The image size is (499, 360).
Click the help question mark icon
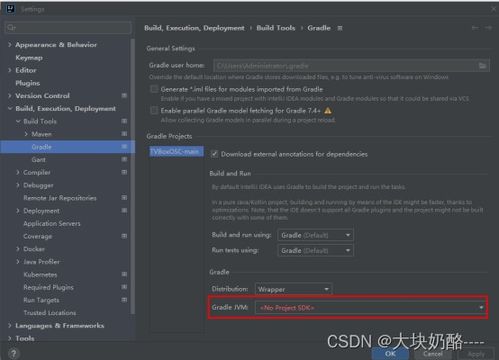pyautogui.click(x=14, y=354)
